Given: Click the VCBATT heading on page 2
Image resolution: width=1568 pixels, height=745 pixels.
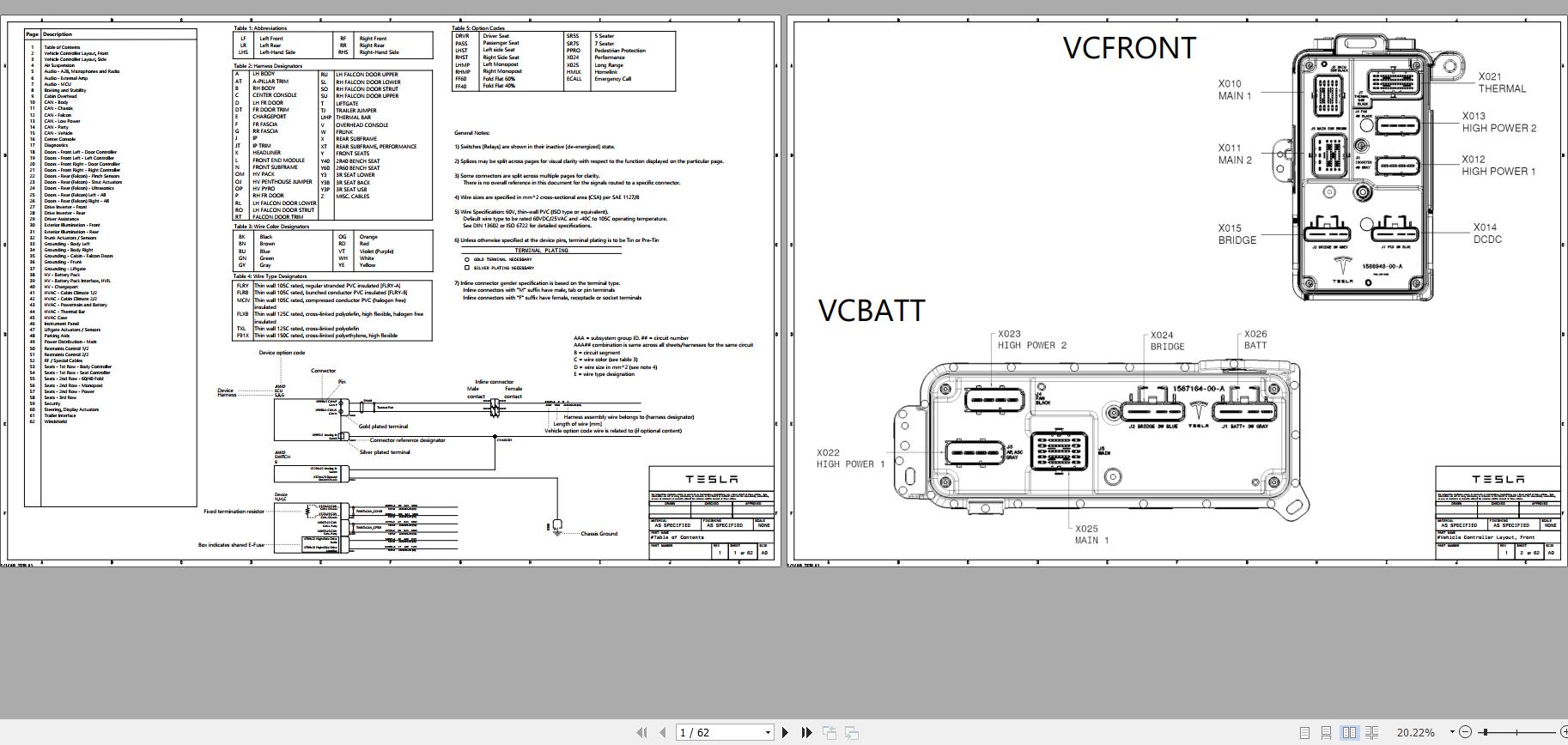Looking at the screenshot, I should pyautogui.click(x=872, y=311).
